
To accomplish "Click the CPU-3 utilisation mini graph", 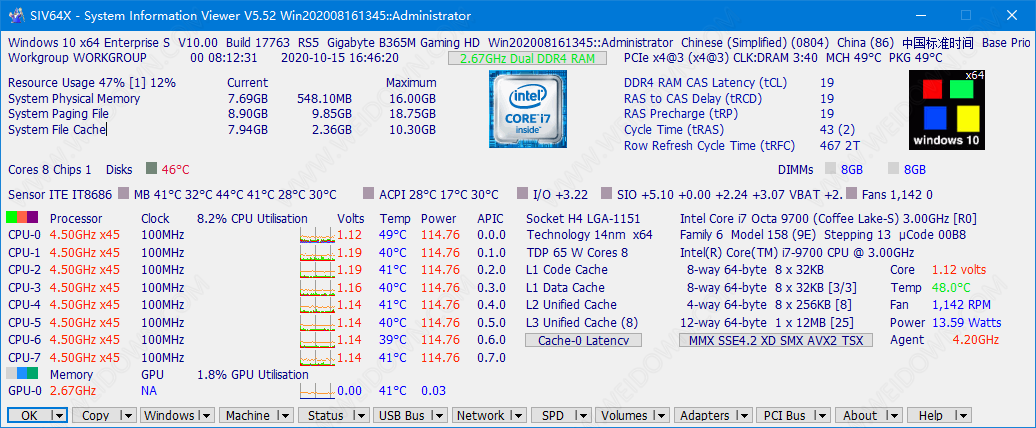I will tap(316, 287).
